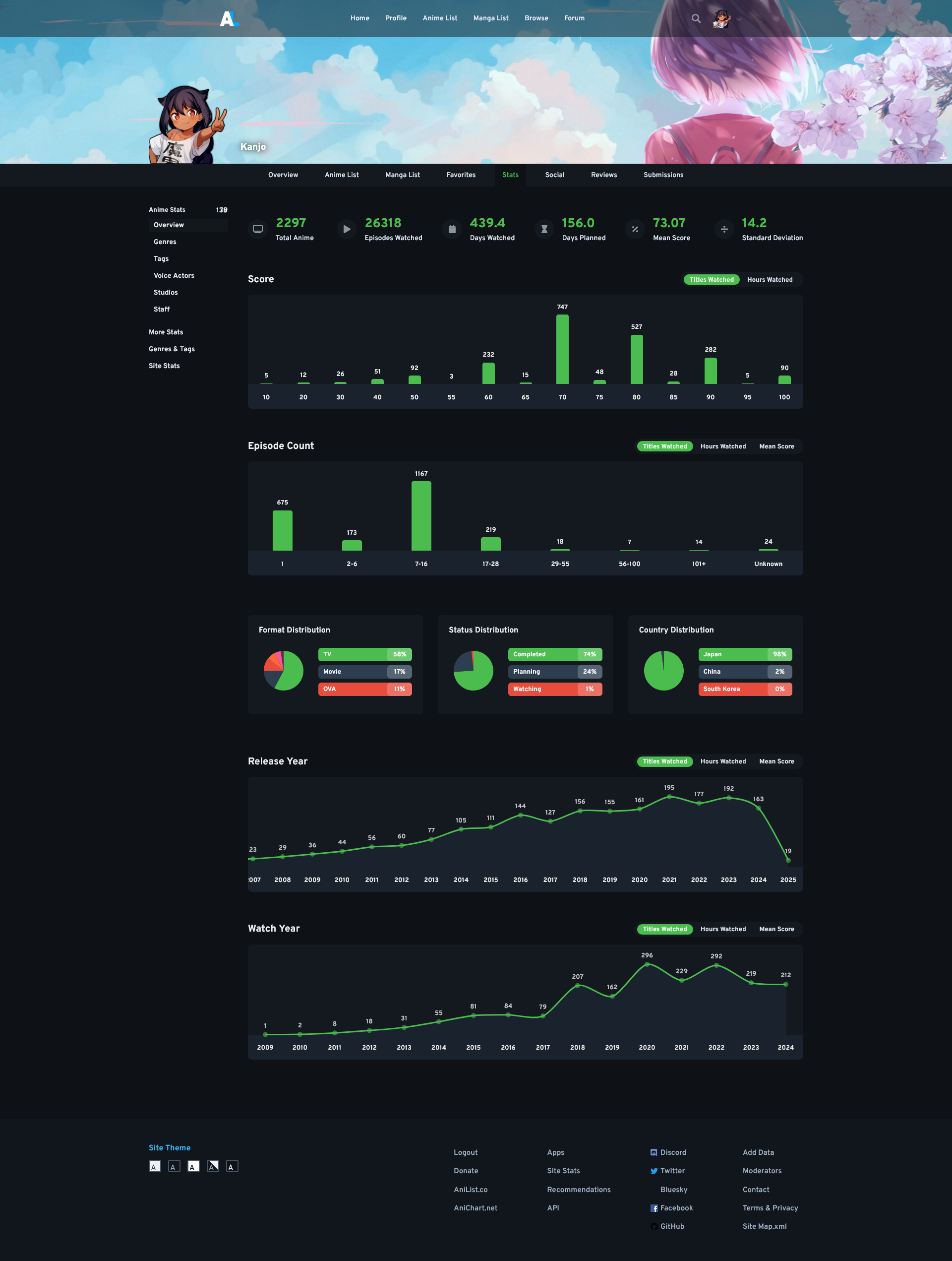The height and width of the screenshot is (1261, 952).
Task: Select the 70 score bar in chart
Action: point(562,349)
